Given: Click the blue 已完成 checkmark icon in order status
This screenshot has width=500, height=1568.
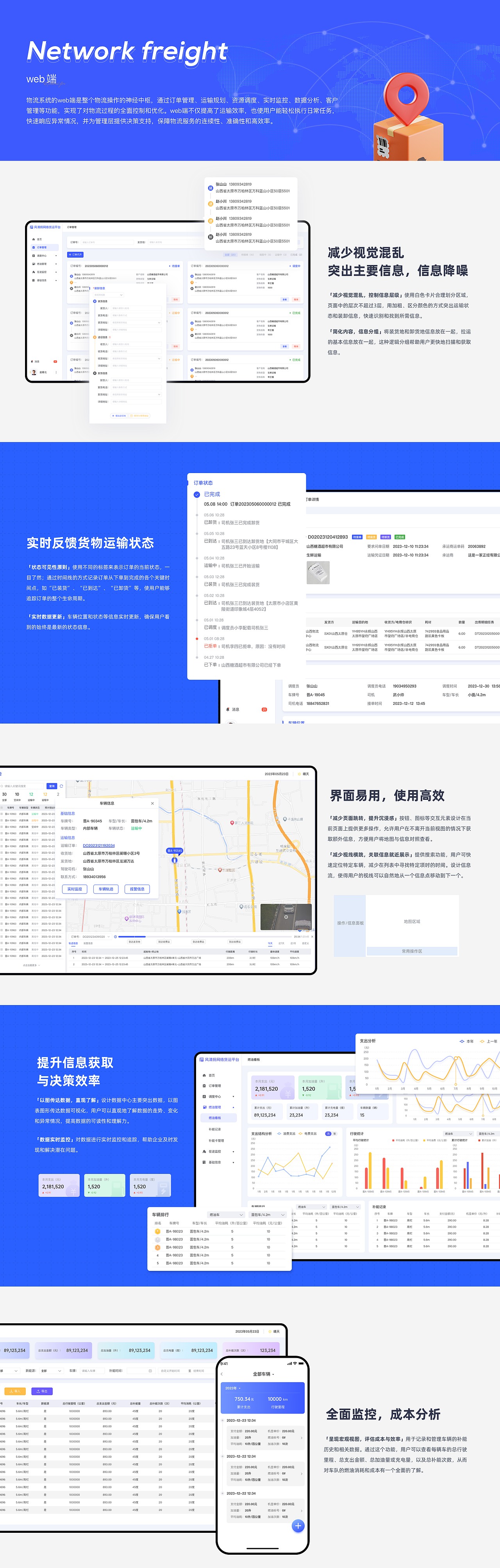Looking at the screenshot, I should click(197, 494).
